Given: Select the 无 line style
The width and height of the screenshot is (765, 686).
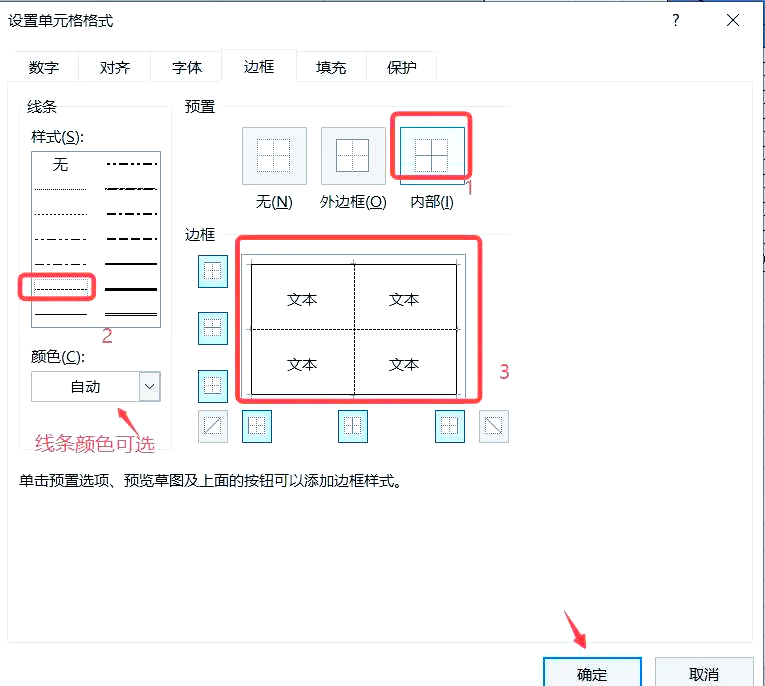Looking at the screenshot, I should coord(60,164).
